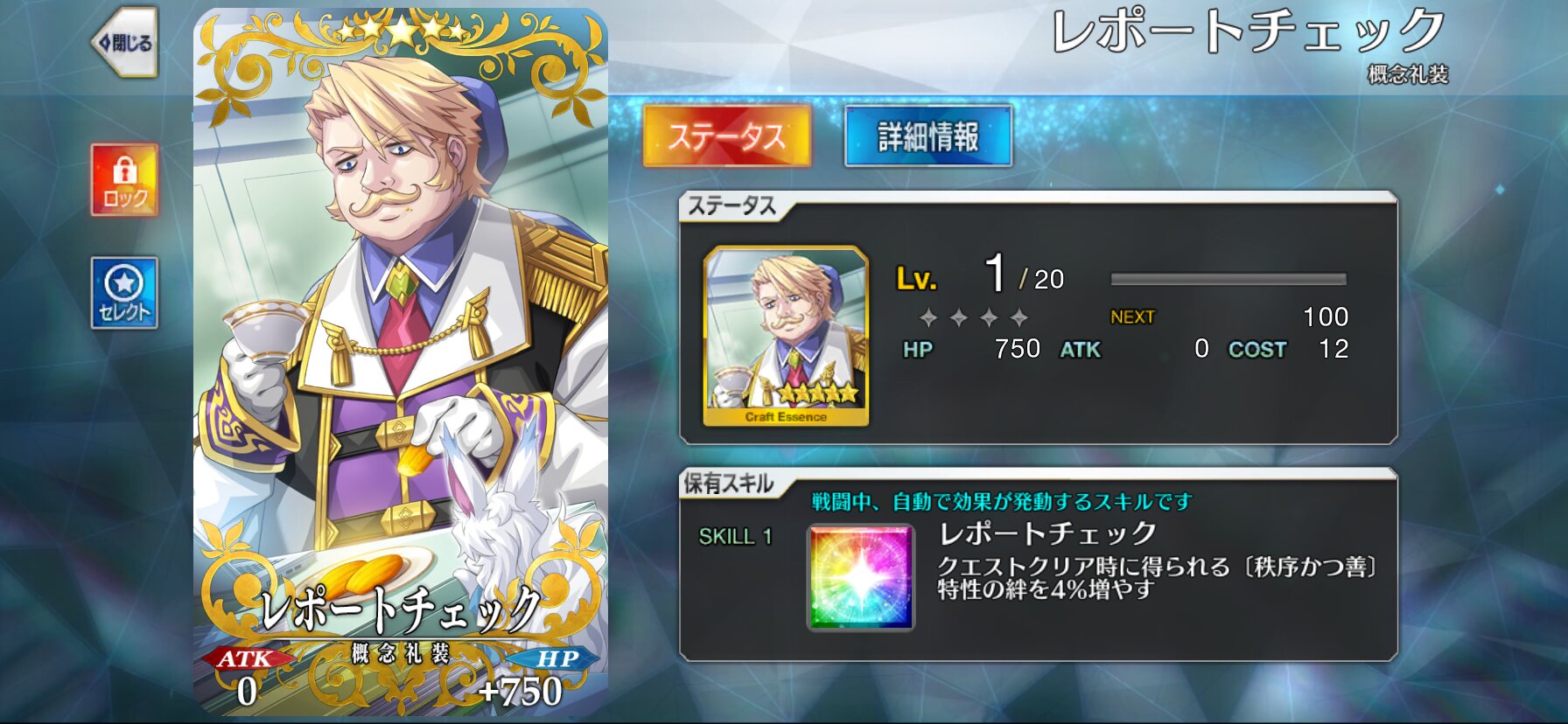Toggle the セレクト star select icon
1568x724 pixels.
(x=124, y=293)
